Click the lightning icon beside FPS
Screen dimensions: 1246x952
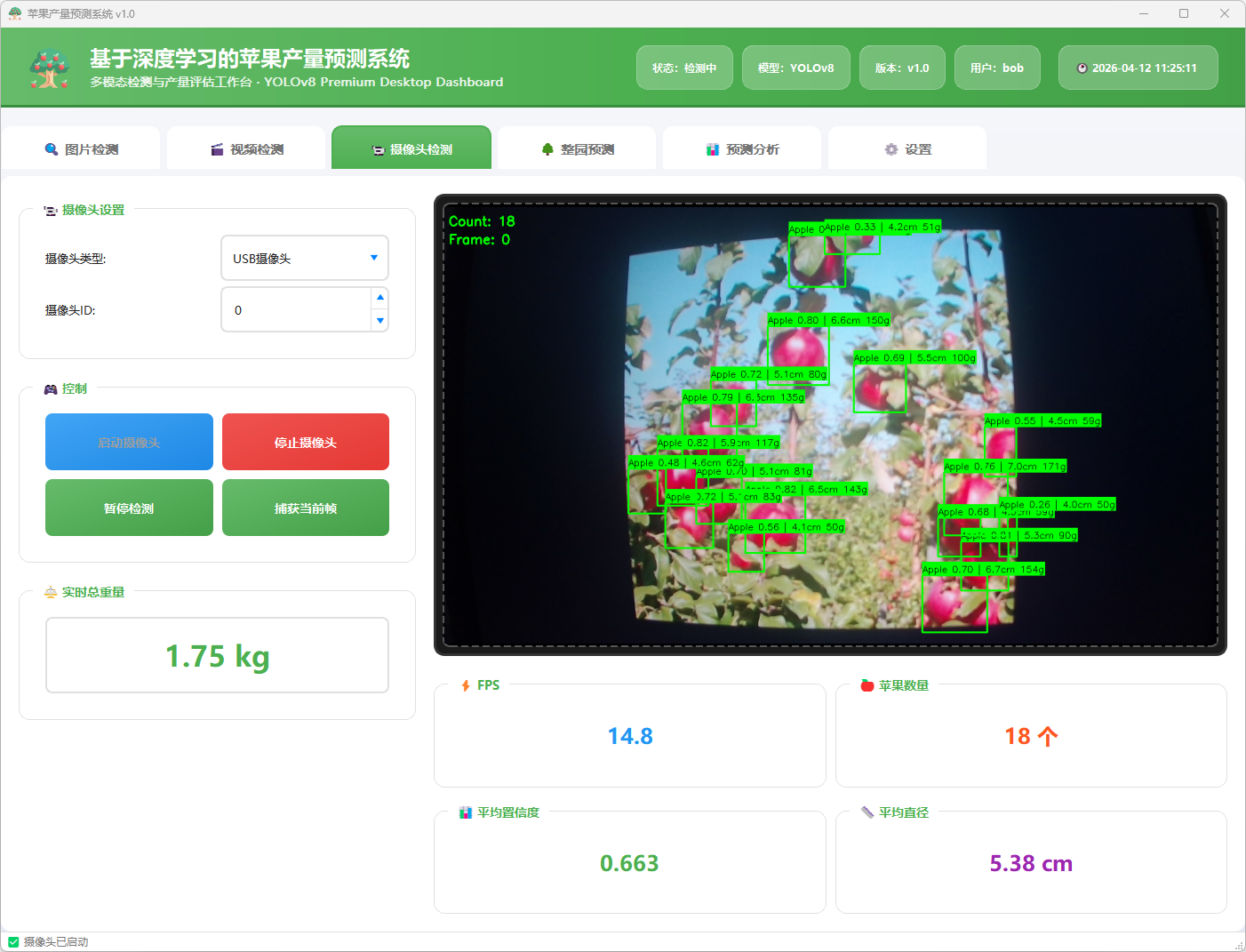coord(466,685)
